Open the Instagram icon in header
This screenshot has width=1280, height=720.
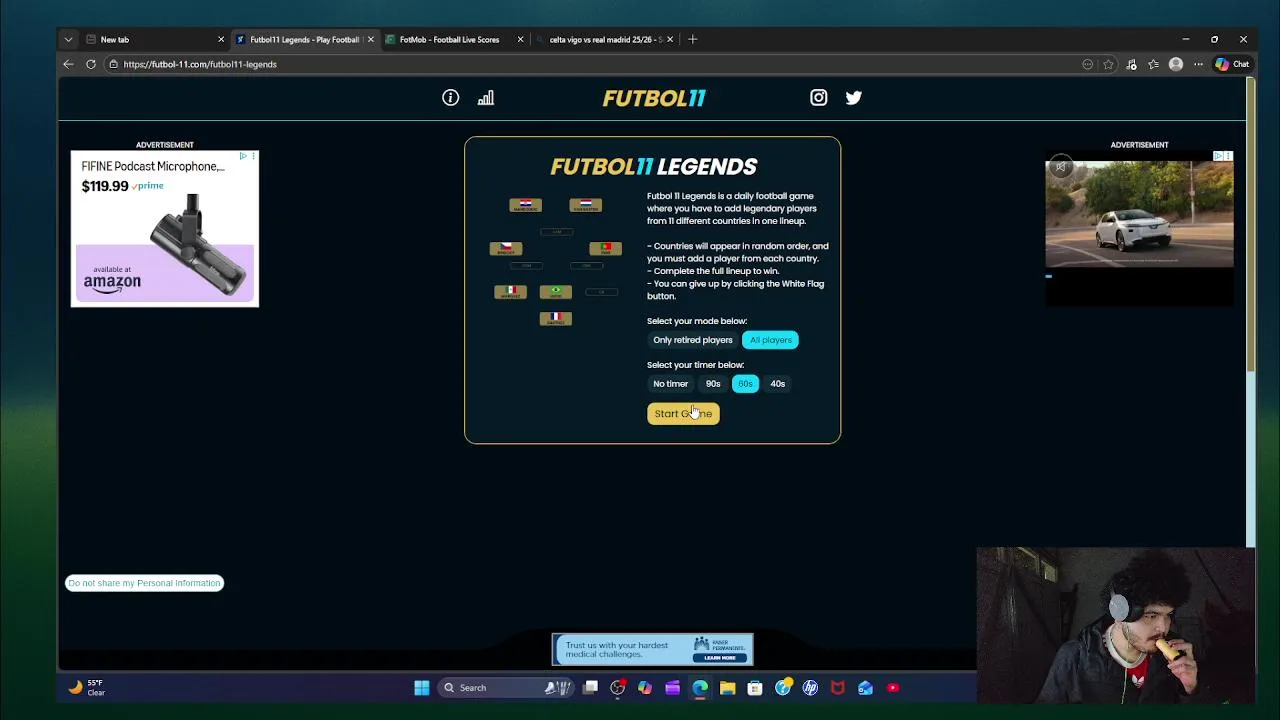click(x=819, y=97)
